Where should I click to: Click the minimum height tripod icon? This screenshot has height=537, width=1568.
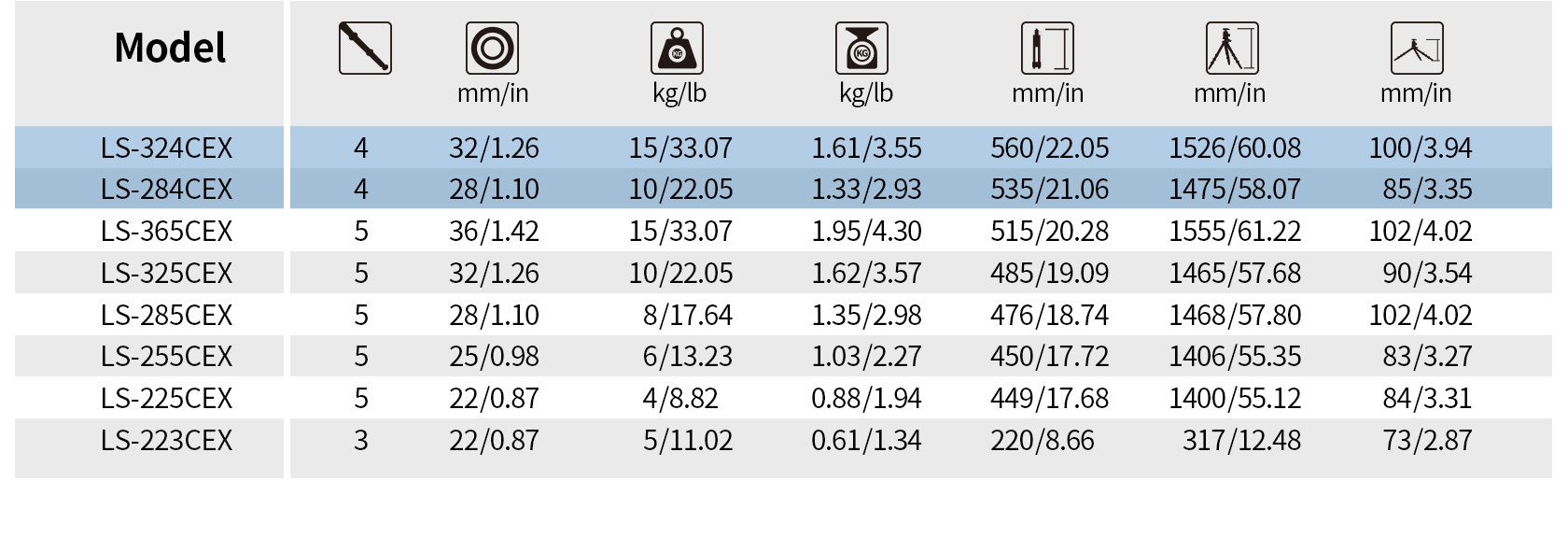click(1417, 49)
